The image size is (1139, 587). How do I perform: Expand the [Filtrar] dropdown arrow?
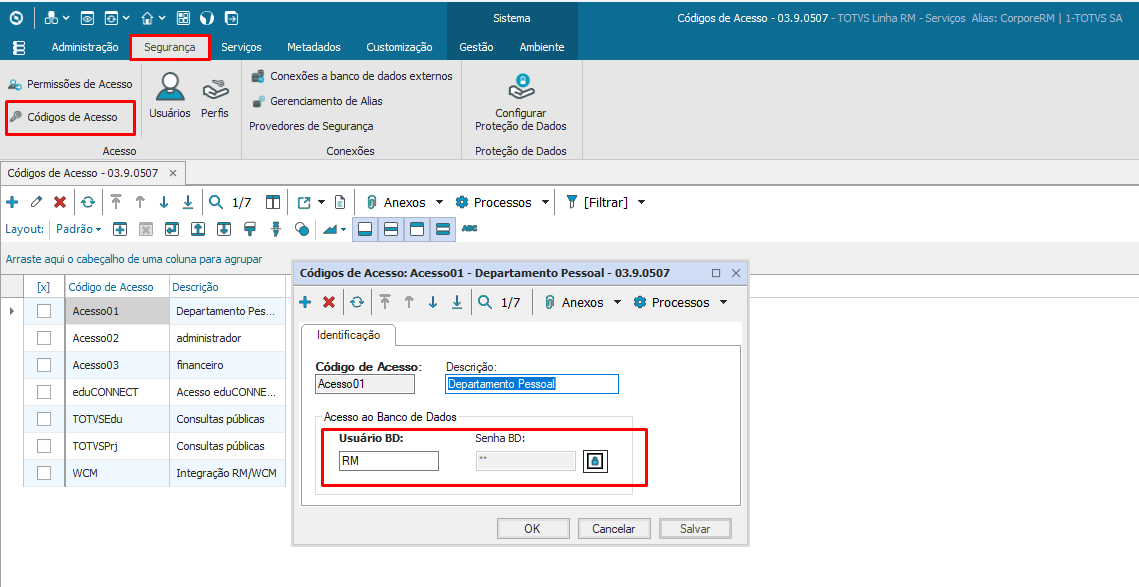641,202
